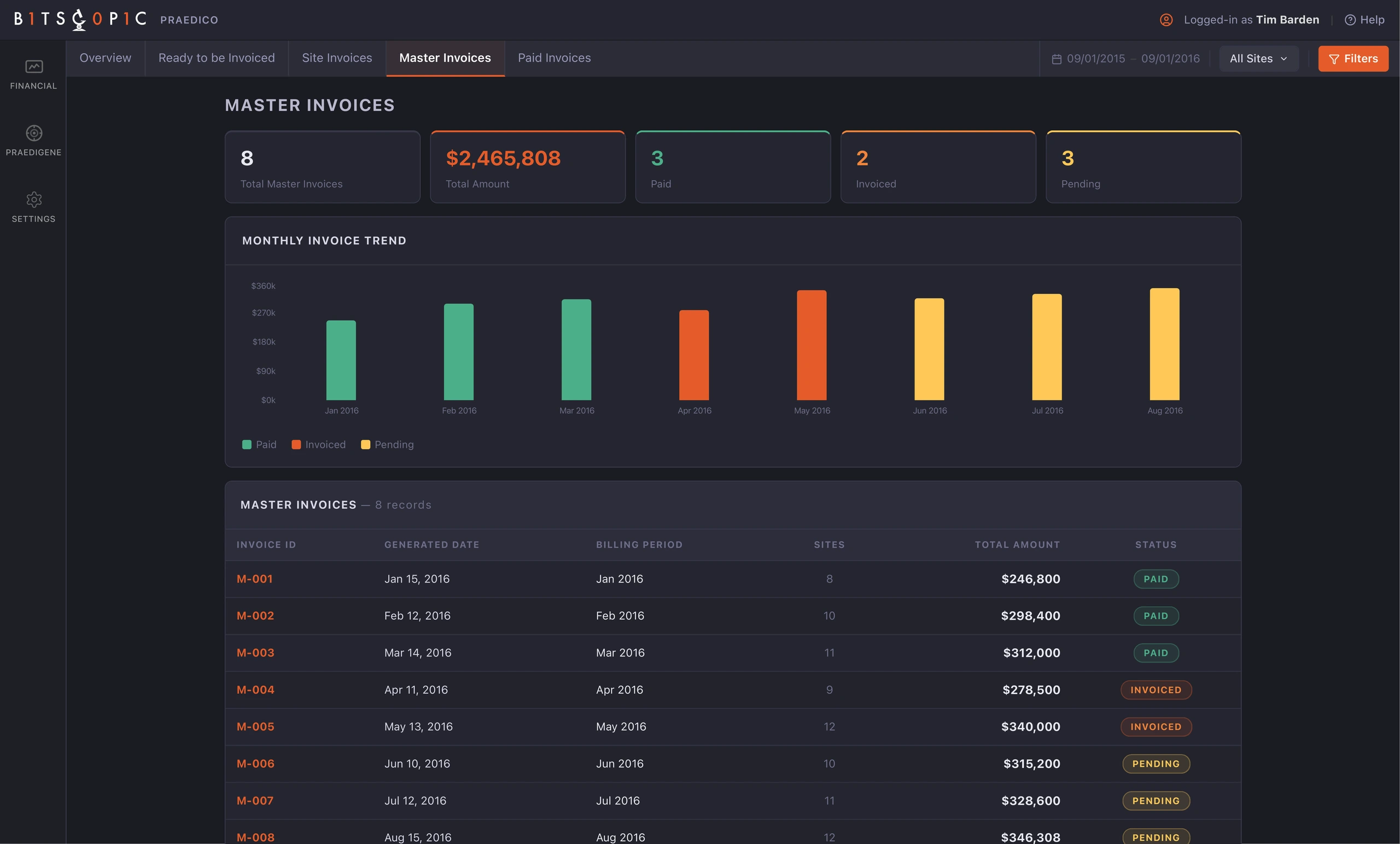Sort by the Total Amount column header
This screenshot has width=1400, height=844.
[x=1017, y=544]
